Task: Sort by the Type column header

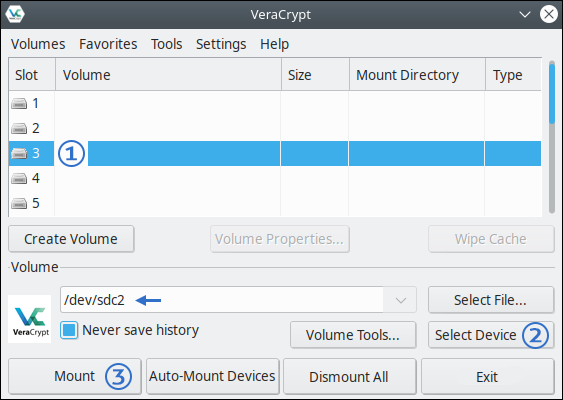Action: (x=513, y=75)
